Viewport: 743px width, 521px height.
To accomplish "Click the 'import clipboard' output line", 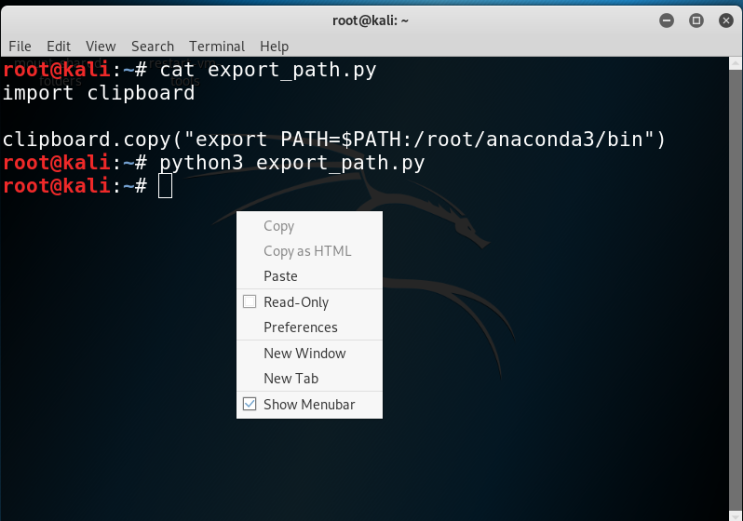I will click(99, 93).
